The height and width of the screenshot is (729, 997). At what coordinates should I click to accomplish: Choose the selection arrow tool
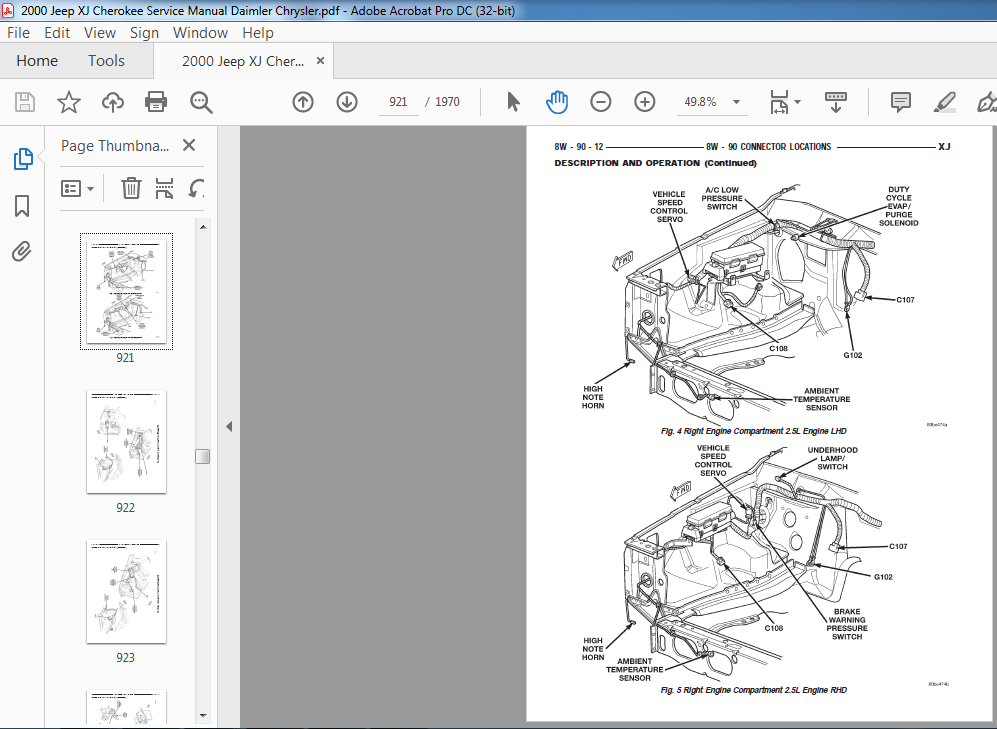(x=513, y=102)
